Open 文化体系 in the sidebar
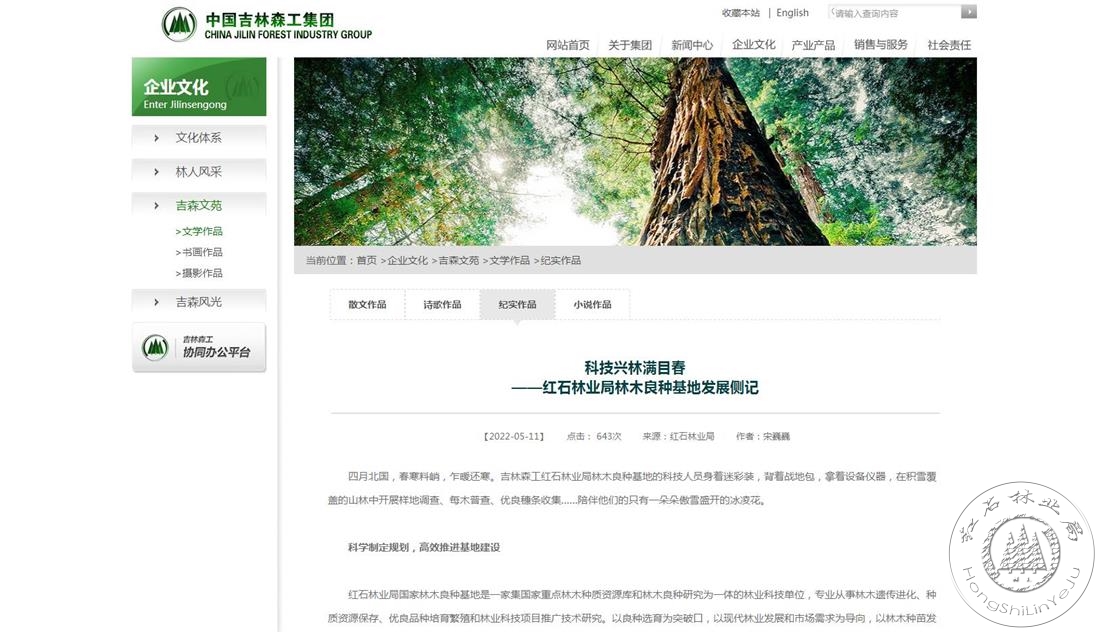The height and width of the screenshot is (632, 1100). pyautogui.click(x=199, y=137)
